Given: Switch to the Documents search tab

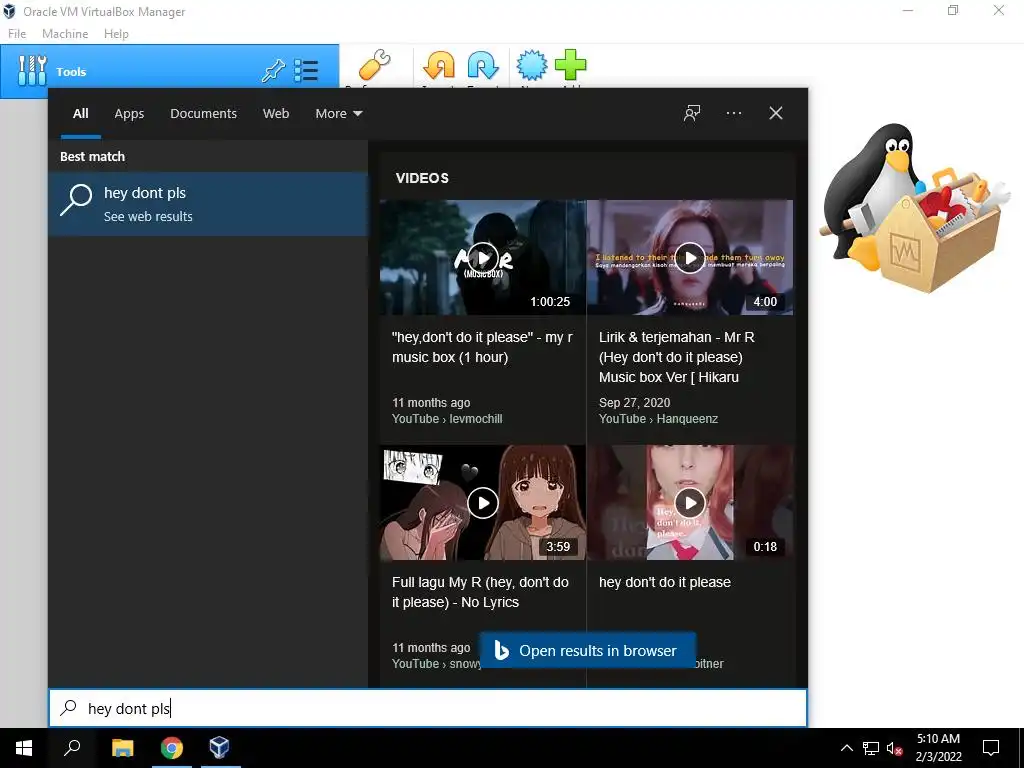Looking at the screenshot, I should 203,114.
